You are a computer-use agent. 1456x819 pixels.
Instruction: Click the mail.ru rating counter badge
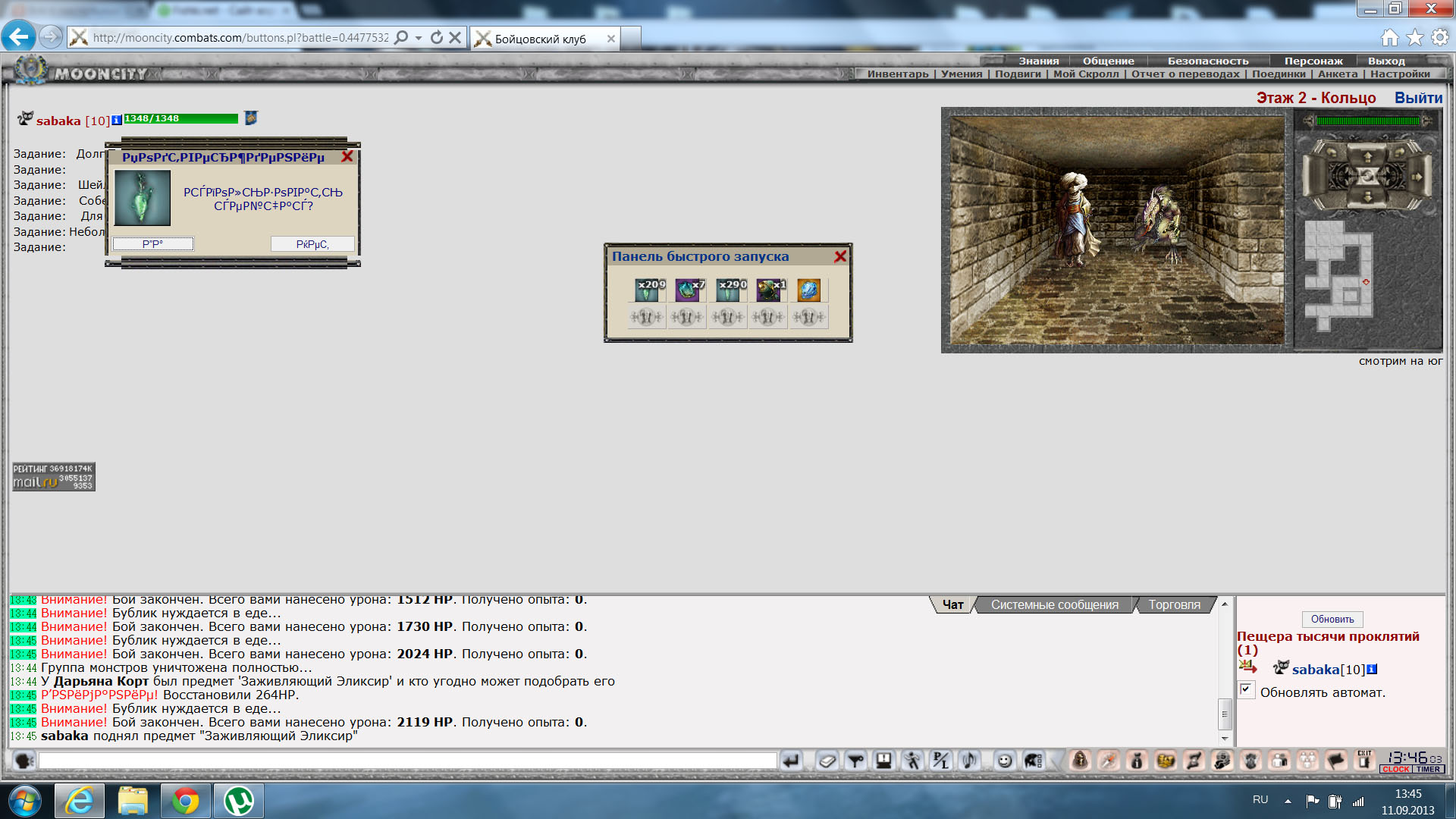(x=54, y=477)
